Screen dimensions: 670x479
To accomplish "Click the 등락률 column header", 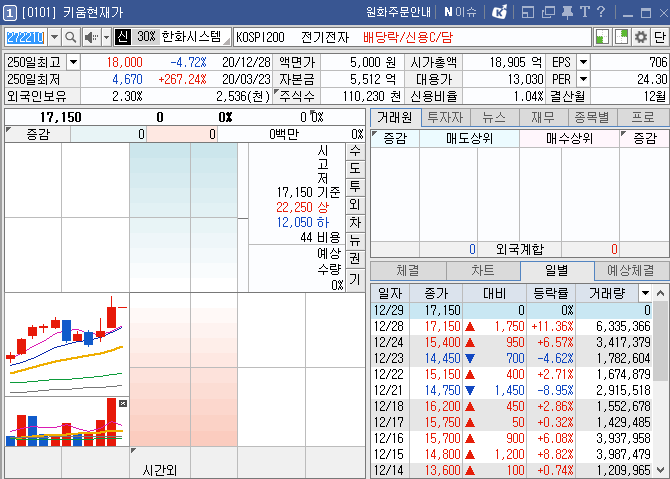I will click(x=551, y=293).
